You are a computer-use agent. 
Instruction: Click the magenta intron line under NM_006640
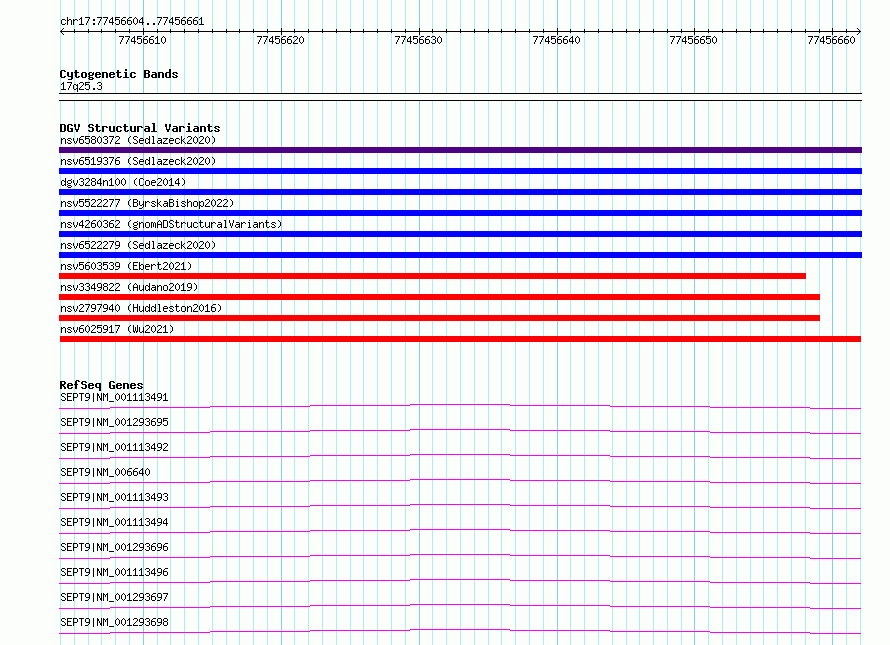point(460,480)
